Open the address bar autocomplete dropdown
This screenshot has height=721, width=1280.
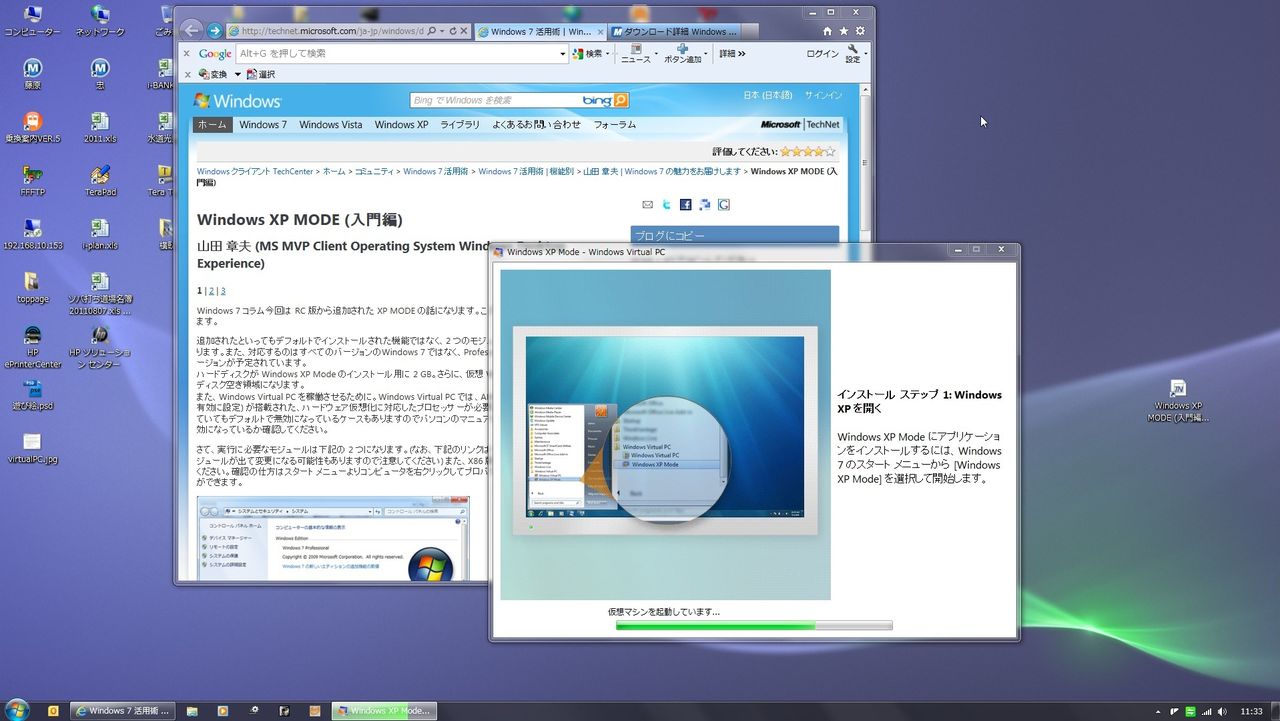pos(441,31)
